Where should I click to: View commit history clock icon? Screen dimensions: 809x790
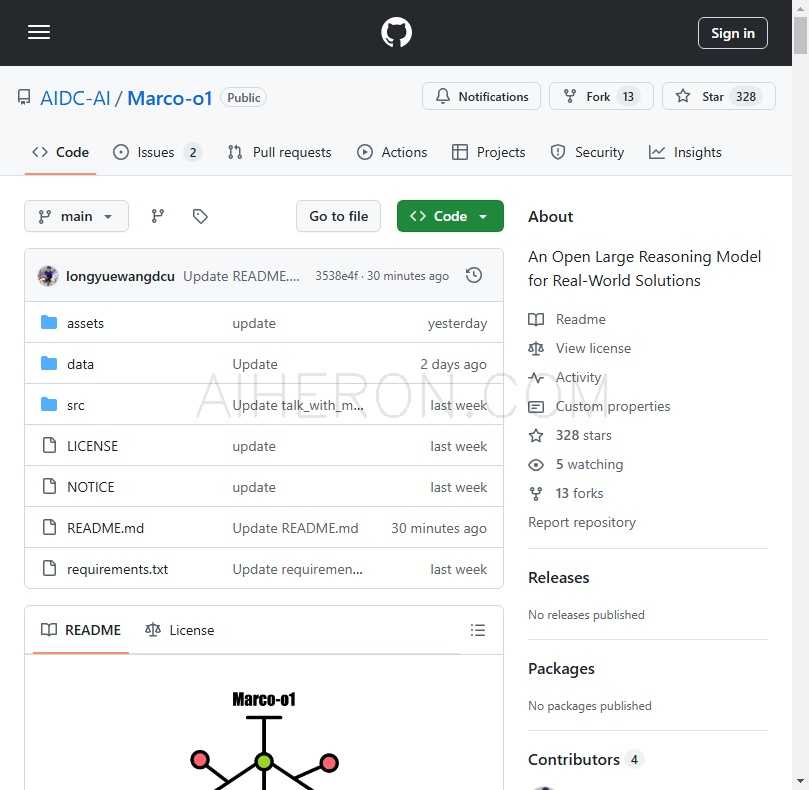tap(474, 276)
